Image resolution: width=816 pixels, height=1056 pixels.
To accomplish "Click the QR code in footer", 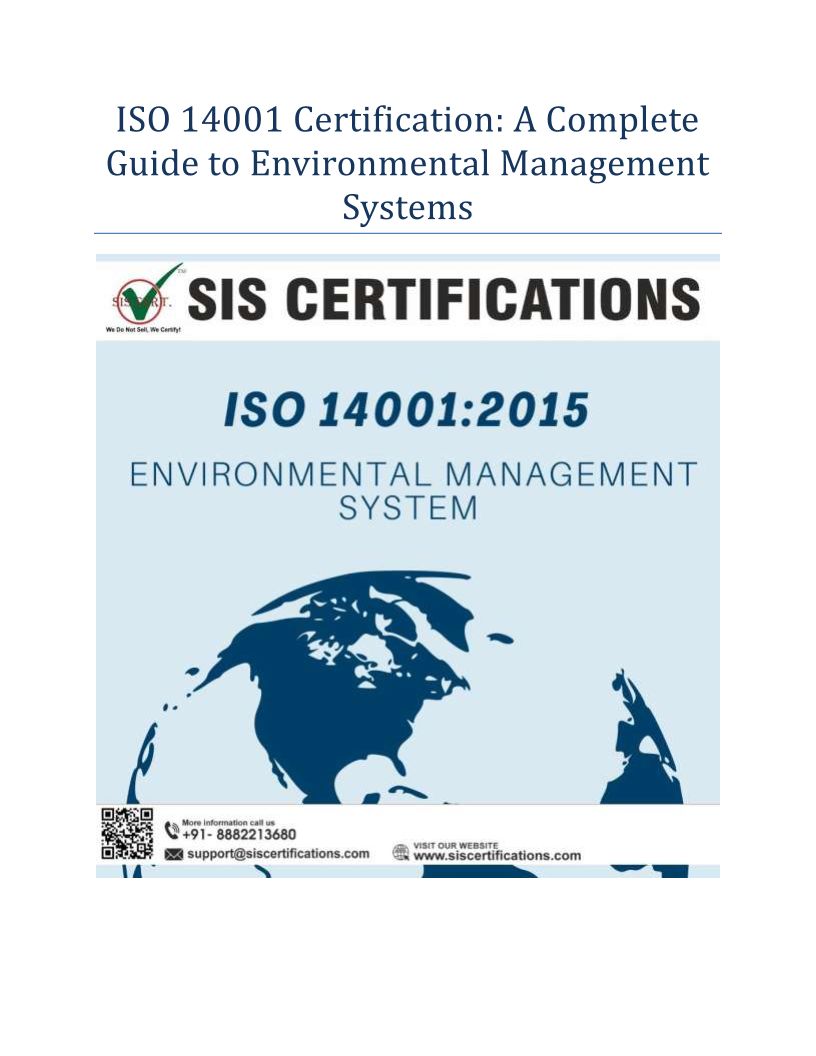I will [127, 834].
